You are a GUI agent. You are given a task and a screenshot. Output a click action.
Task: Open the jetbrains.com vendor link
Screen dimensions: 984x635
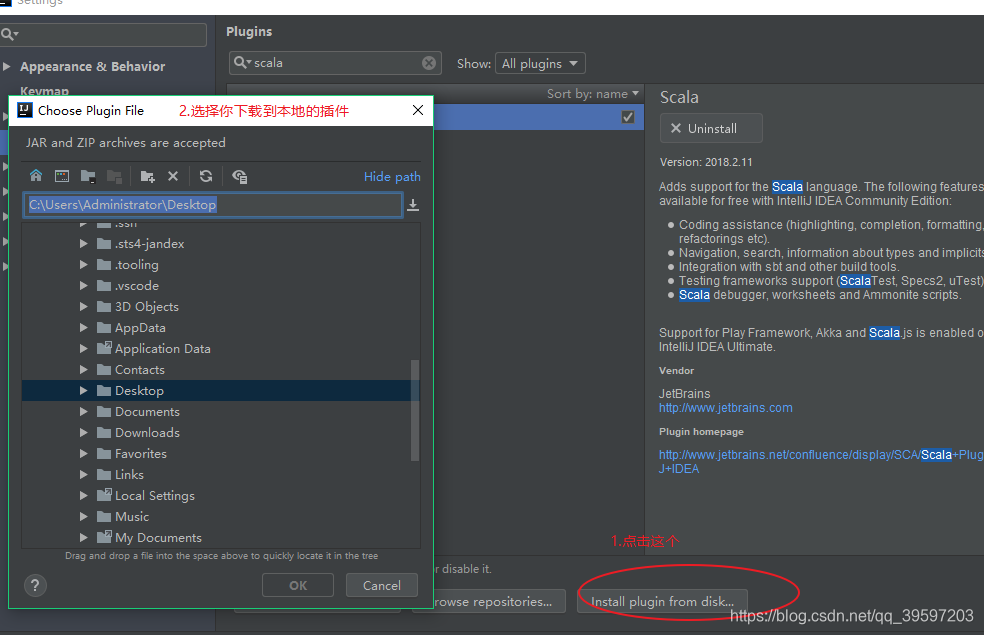pos(725,408)
